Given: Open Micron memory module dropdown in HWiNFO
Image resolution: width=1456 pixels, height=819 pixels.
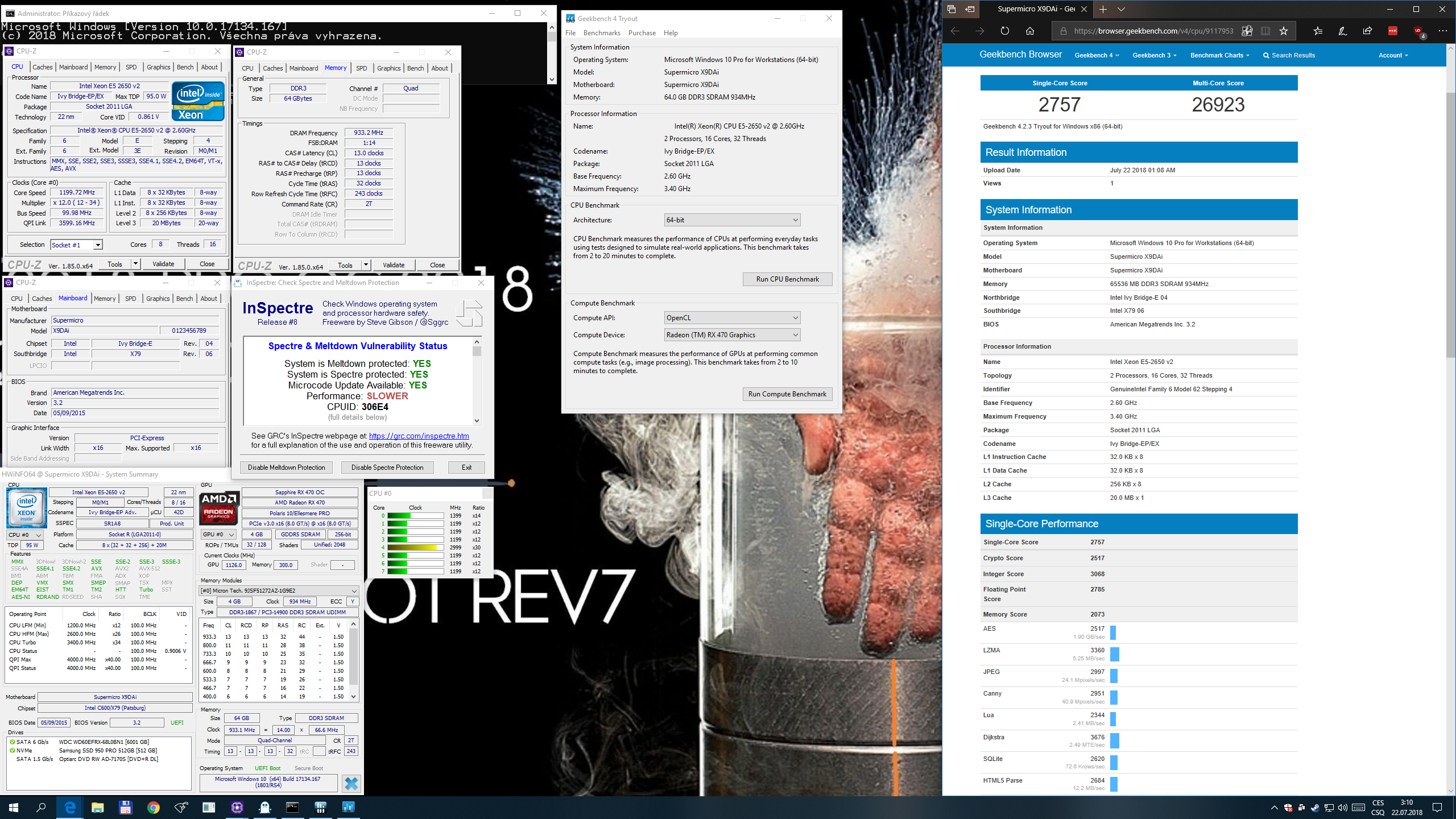Looking at the screenshot, I should click(279, 590).
